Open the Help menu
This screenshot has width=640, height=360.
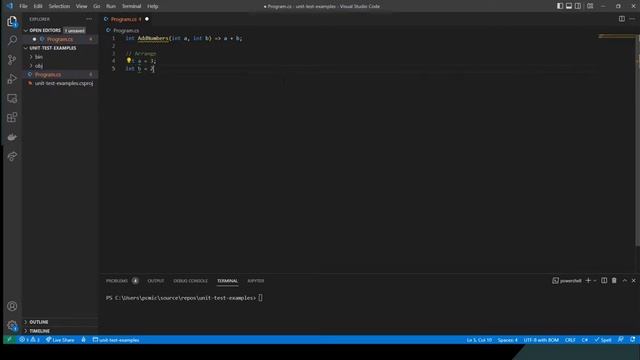tap(152, 6)
